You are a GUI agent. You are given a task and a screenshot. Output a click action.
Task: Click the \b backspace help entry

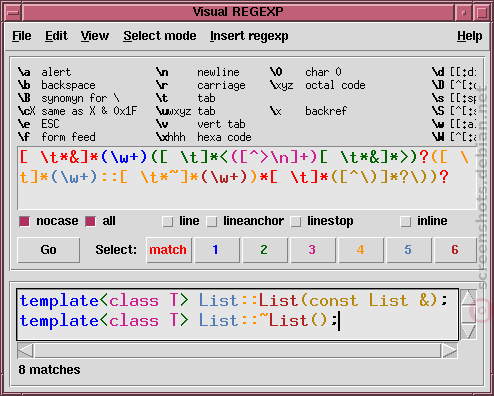(x=57, y=85)
